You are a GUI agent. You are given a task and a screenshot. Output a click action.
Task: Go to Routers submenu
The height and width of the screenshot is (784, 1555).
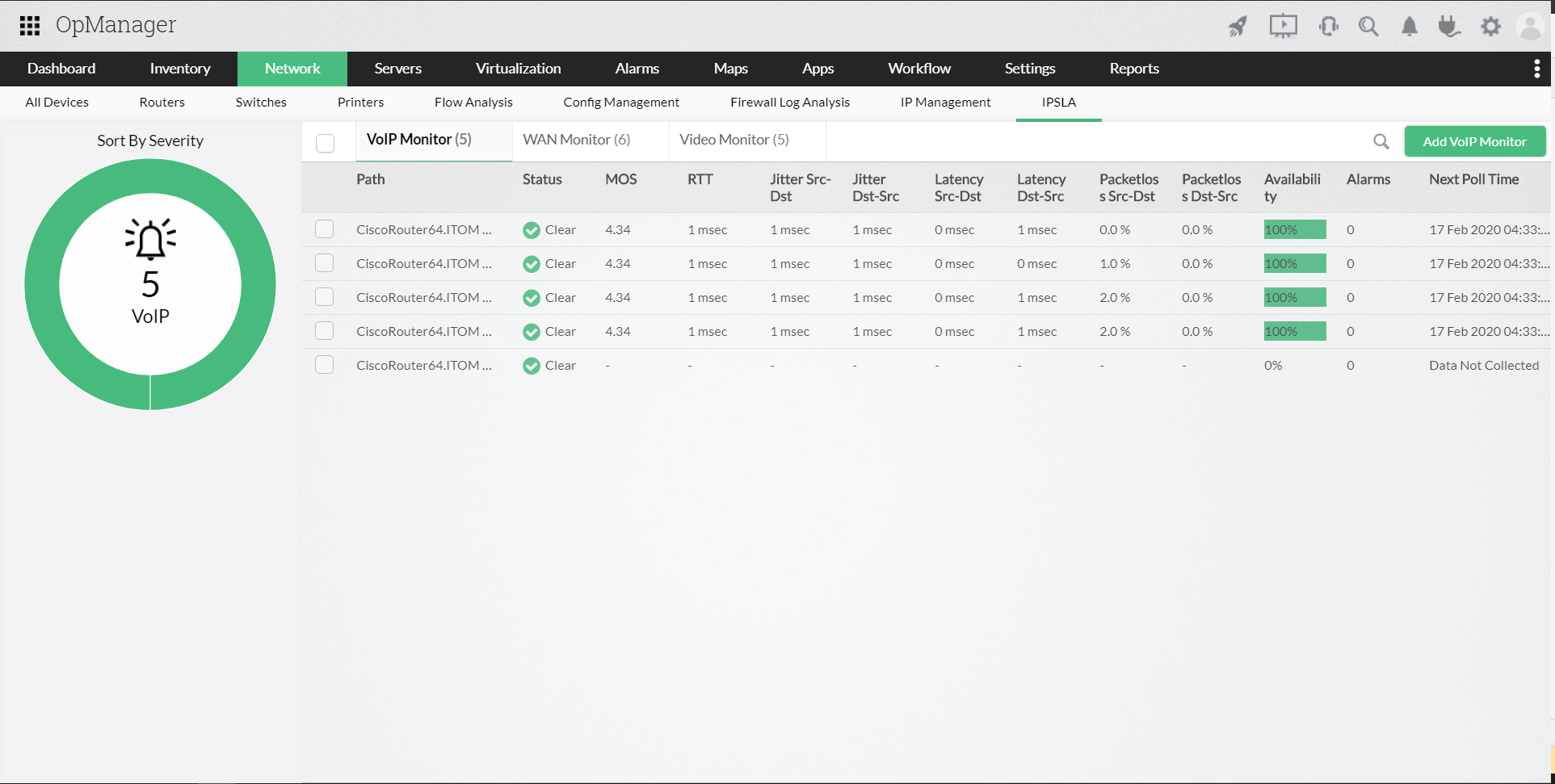pos(162,103)
